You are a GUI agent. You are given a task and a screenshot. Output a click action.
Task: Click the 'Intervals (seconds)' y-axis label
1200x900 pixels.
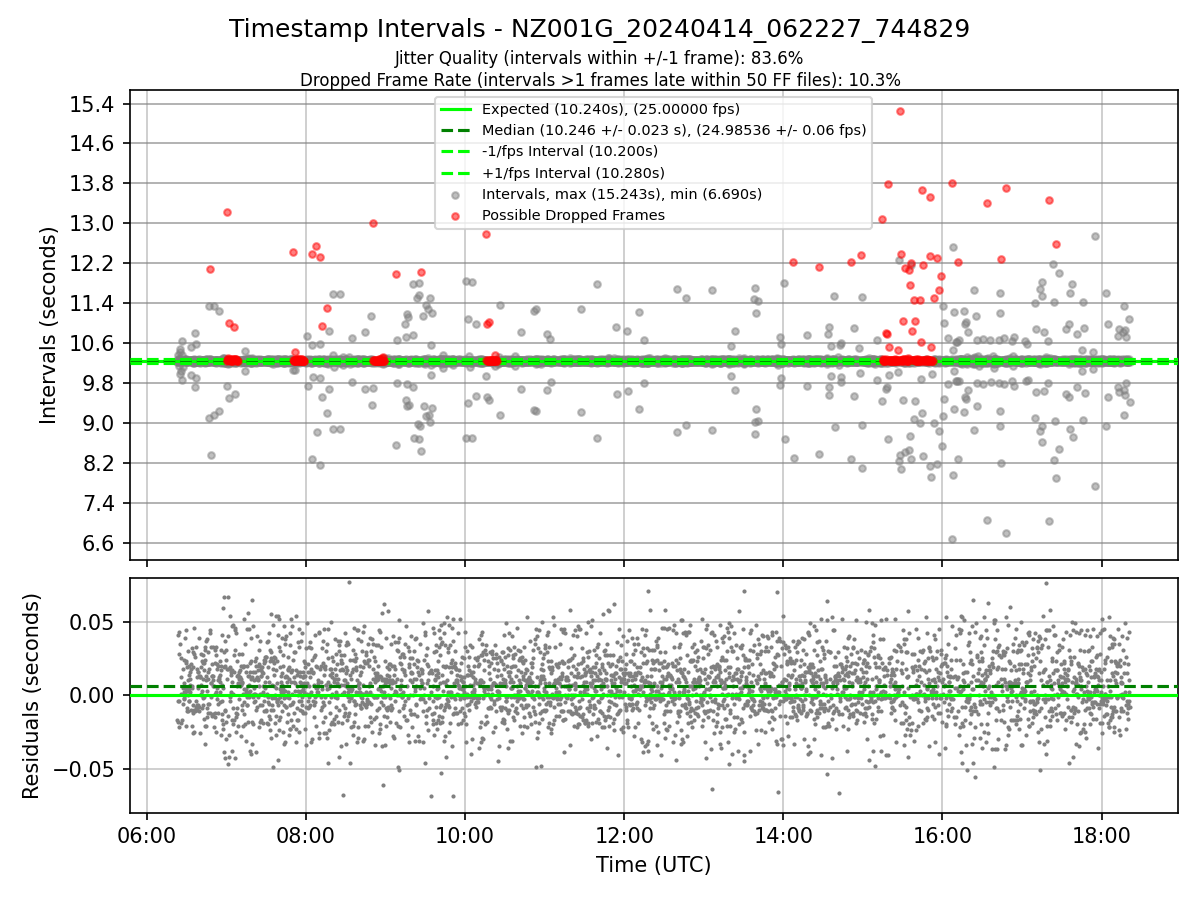tap(49, 324)
